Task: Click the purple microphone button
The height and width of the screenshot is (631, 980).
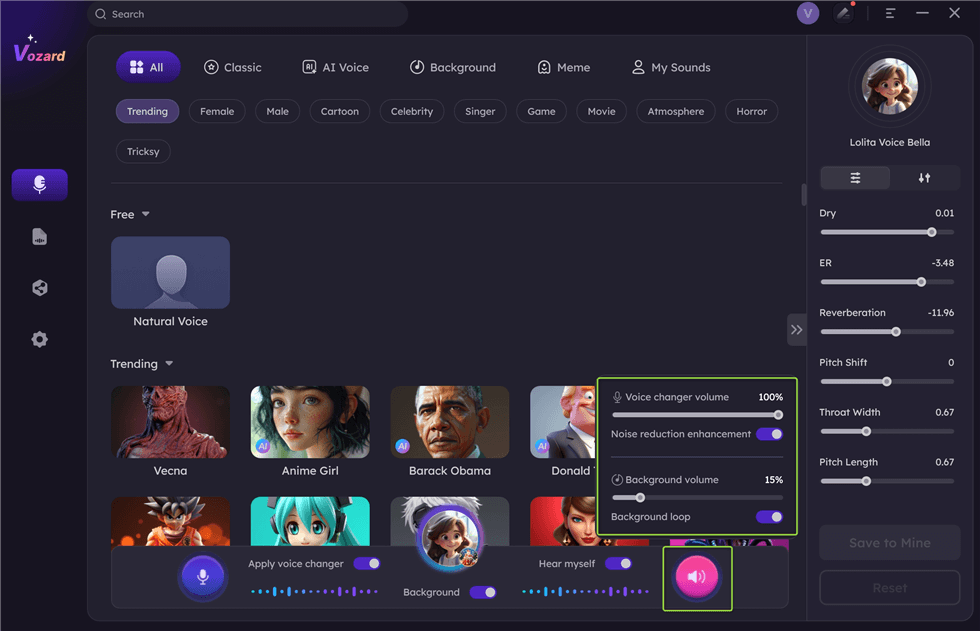Action: click(203, 577)
